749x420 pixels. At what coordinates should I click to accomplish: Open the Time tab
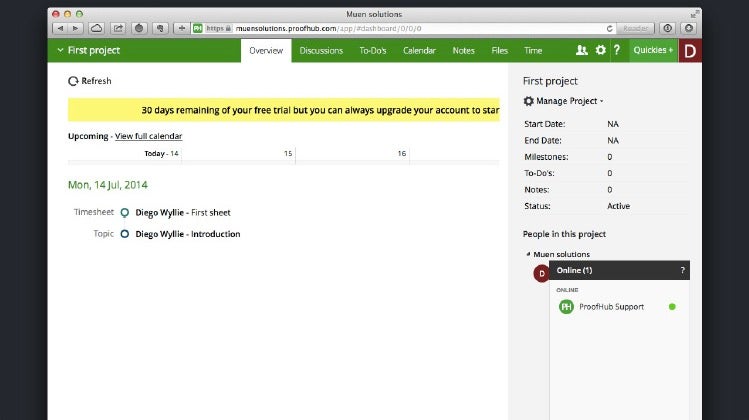click(x=533, y=51)
